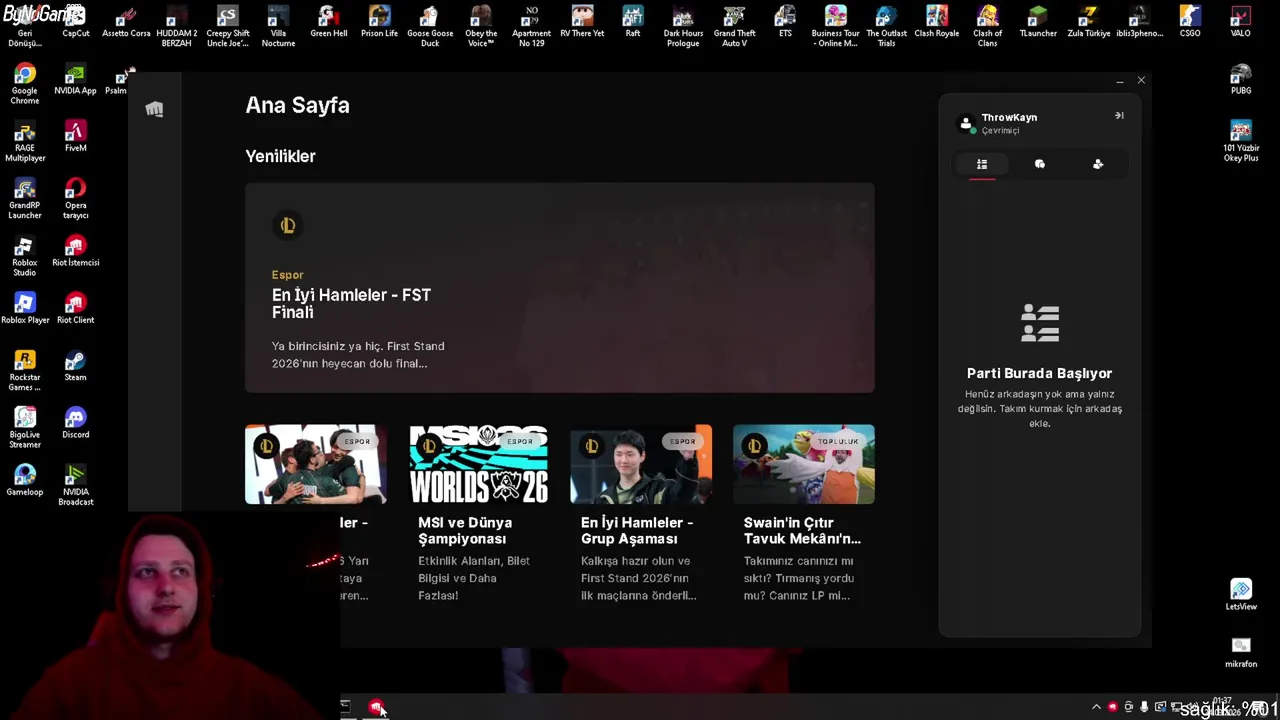This screenshot has width=1280, height=720.
Task: Open Assetto Corsa desktop icon
Action: (126, 22)
